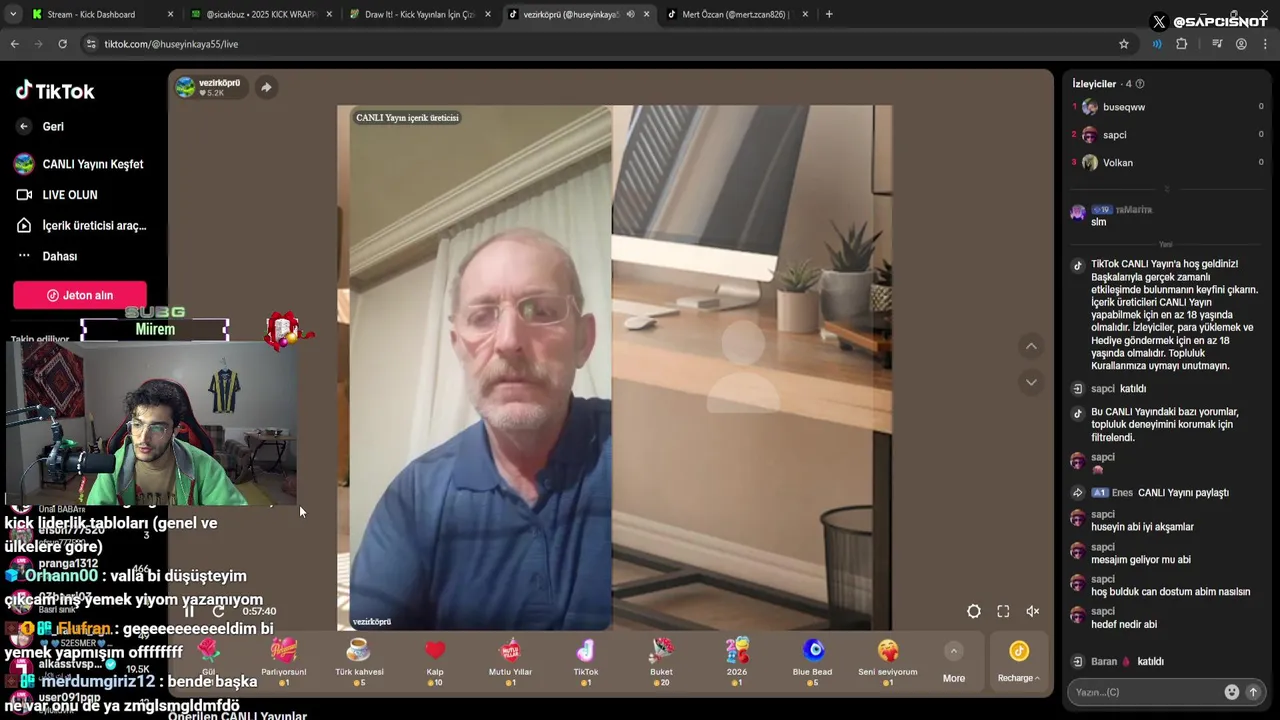Open İçerik üreticisi araçları in the sidebar

pyautogui.click(x=81, y=226)
